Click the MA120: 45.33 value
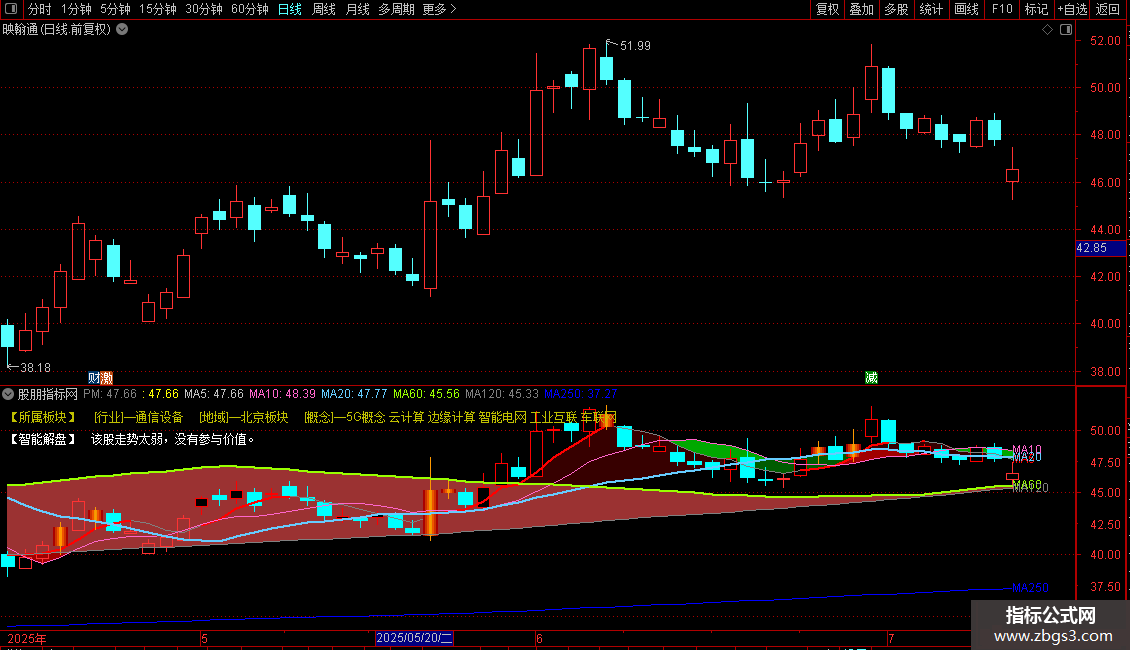Image resolution: width=1130 pixels, height=650 pixels. pyautogui.click(x=502, y=394)
